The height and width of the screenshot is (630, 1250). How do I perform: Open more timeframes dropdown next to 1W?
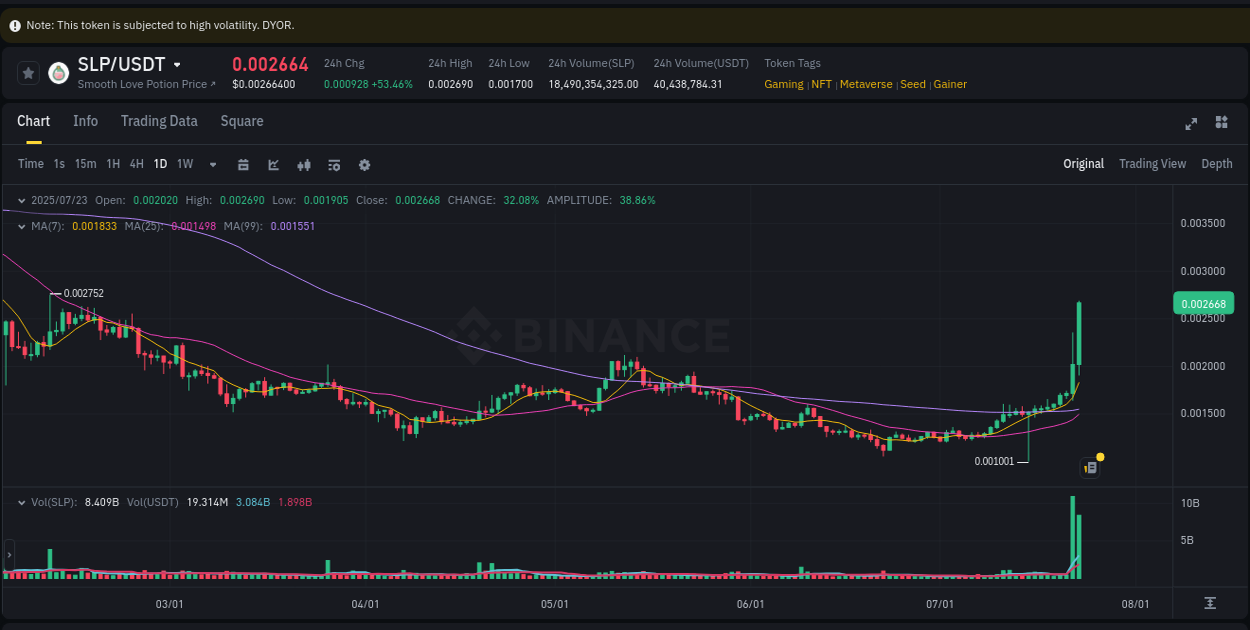212,164
